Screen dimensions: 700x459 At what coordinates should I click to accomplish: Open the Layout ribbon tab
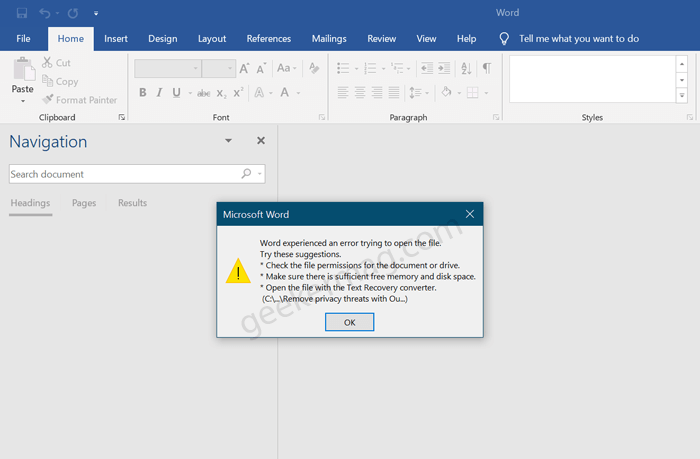pos(212,39)
